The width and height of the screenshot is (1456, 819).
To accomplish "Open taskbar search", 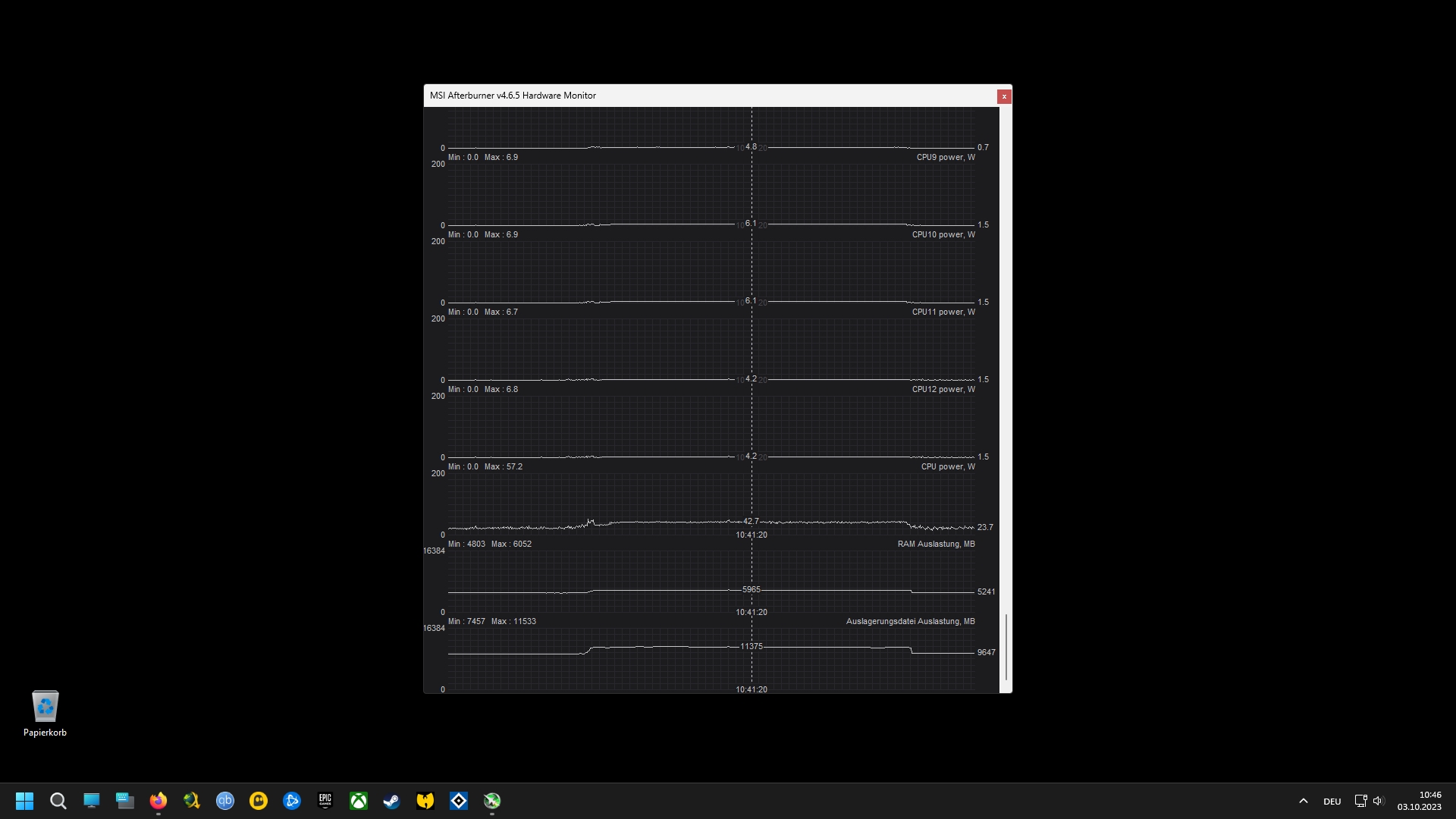I will [x=58, y=801].
